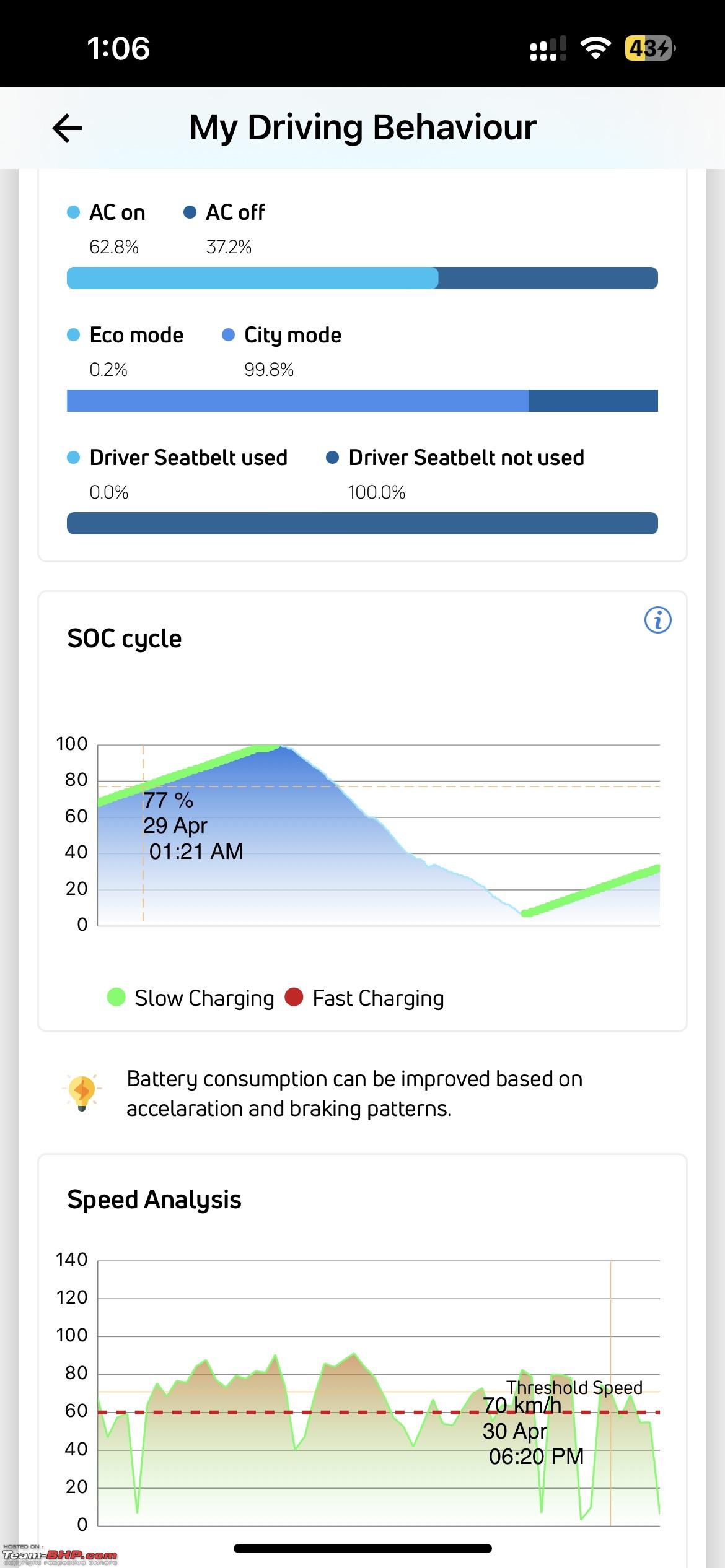This screenshot has width=725, height=1568.
Task: Tap the SOC chart lowest charge point
Action: [526, 913]
